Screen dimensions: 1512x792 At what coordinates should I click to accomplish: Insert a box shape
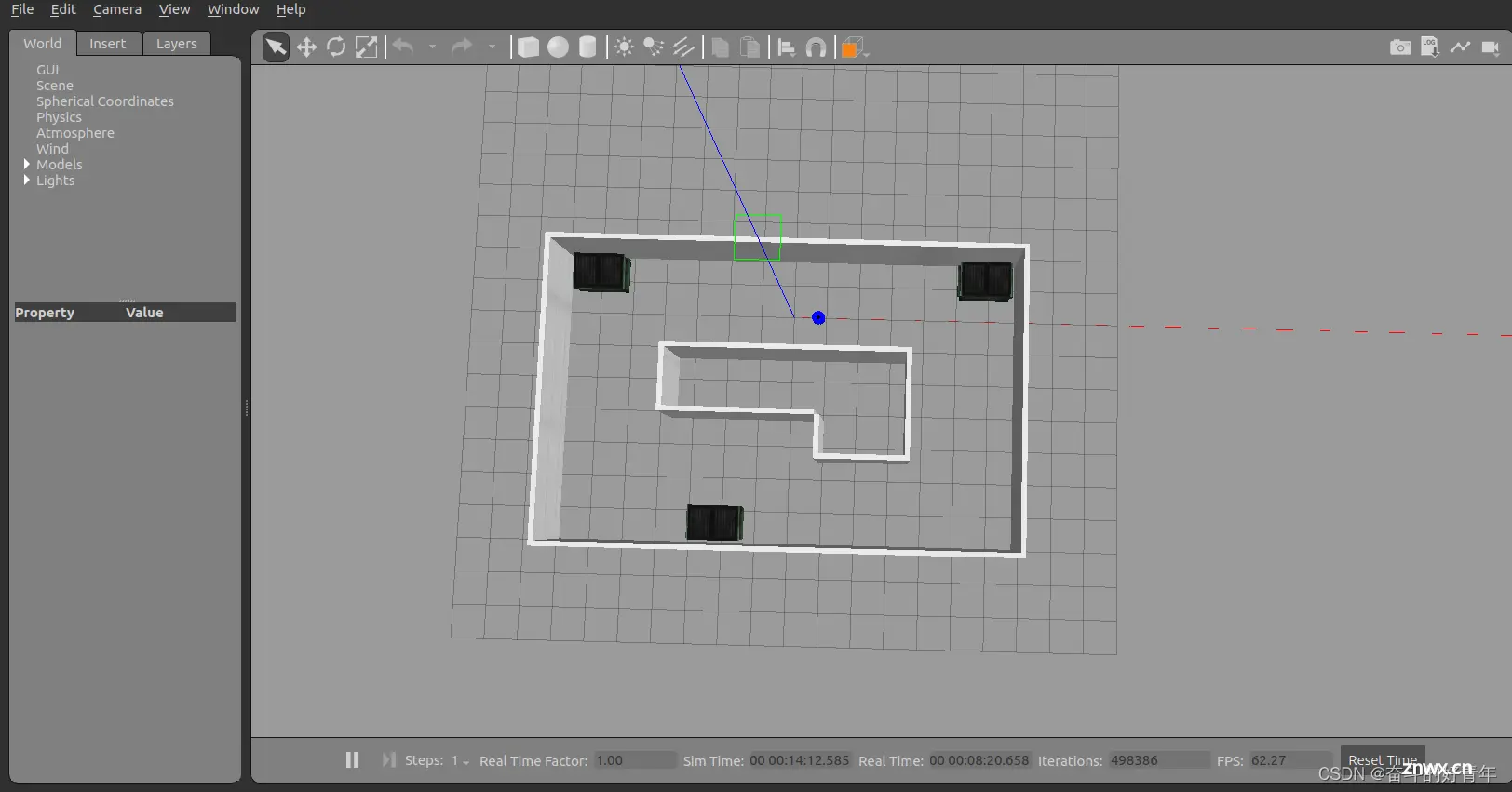(x=528, y=47)
